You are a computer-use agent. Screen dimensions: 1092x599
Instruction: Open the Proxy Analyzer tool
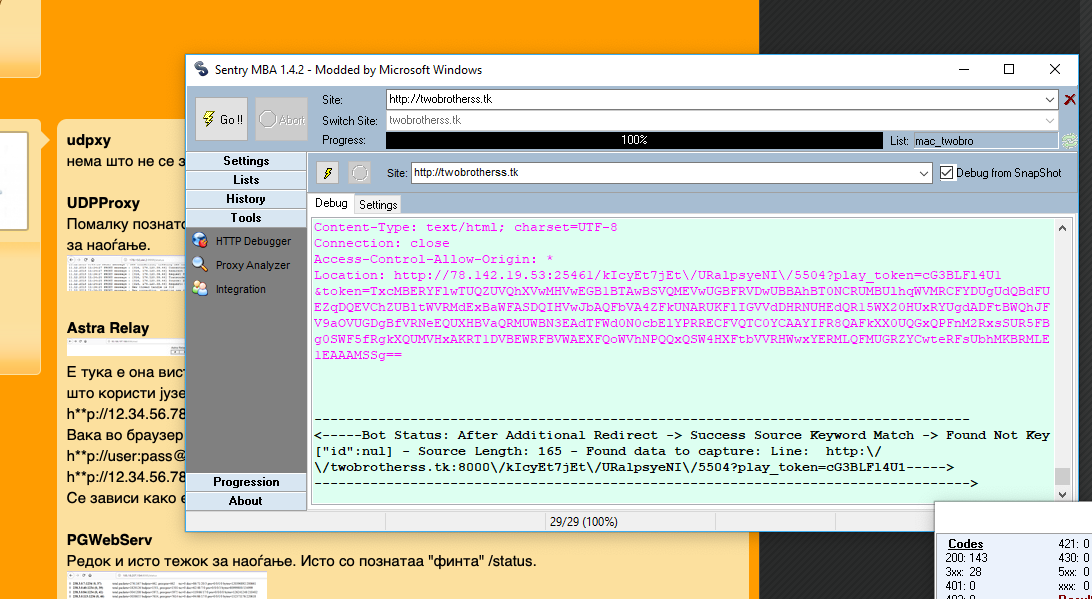pos(252,265)
